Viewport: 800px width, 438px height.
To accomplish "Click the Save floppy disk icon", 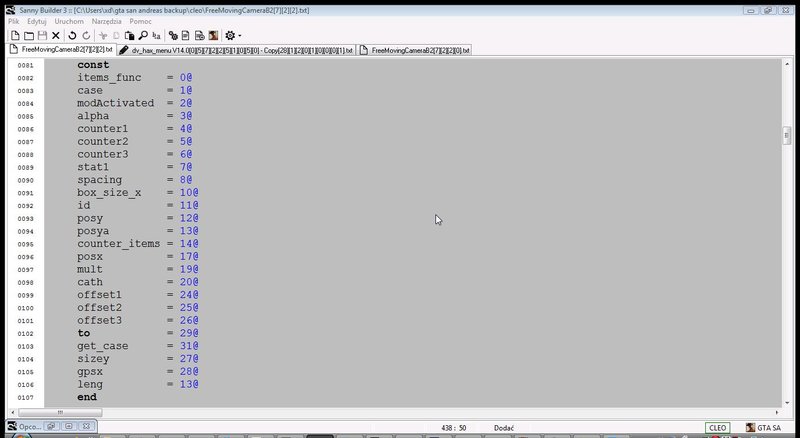I will [42, 35].
